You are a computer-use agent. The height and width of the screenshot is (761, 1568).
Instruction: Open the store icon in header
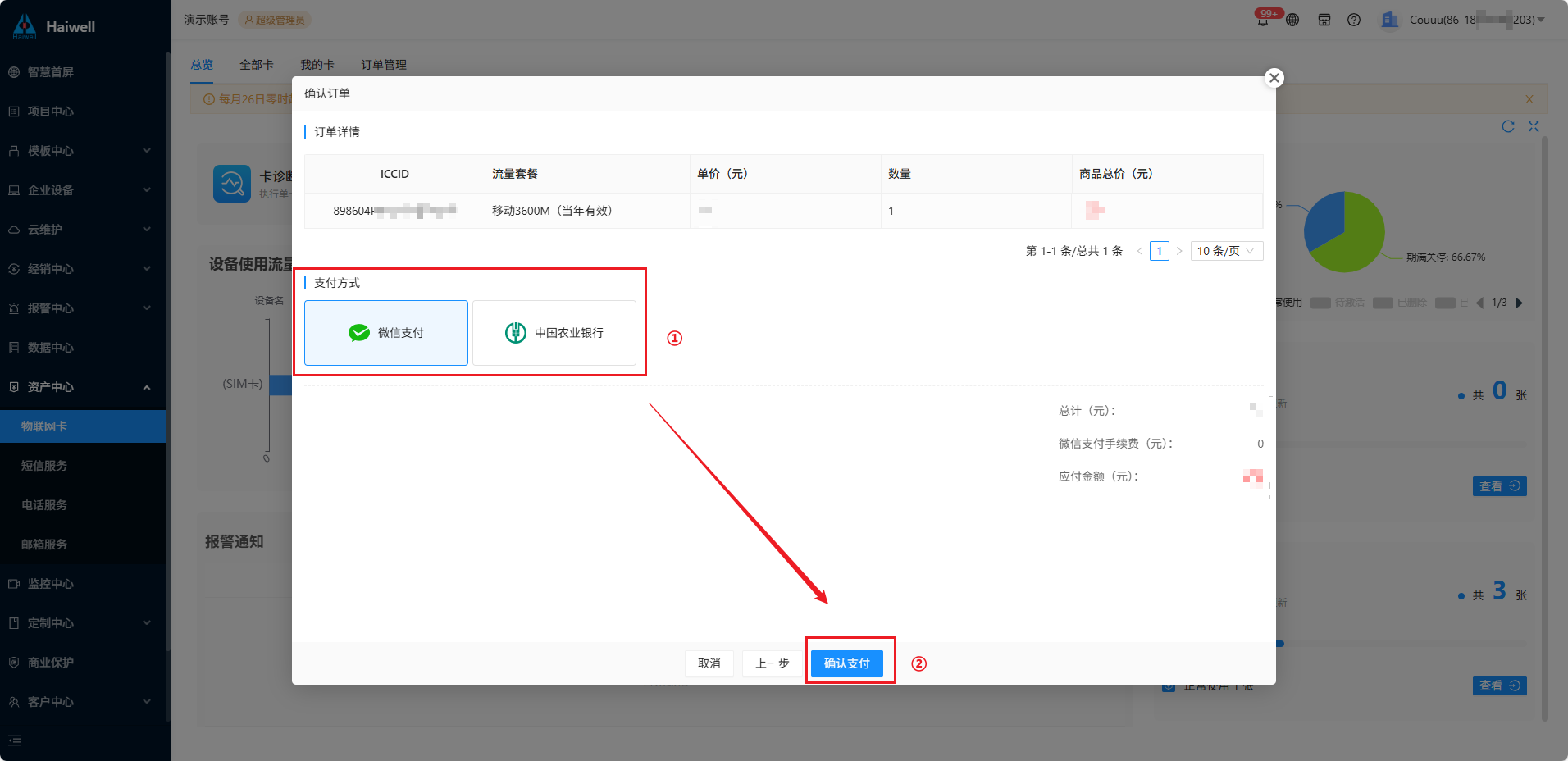[x=1324, y=20]
